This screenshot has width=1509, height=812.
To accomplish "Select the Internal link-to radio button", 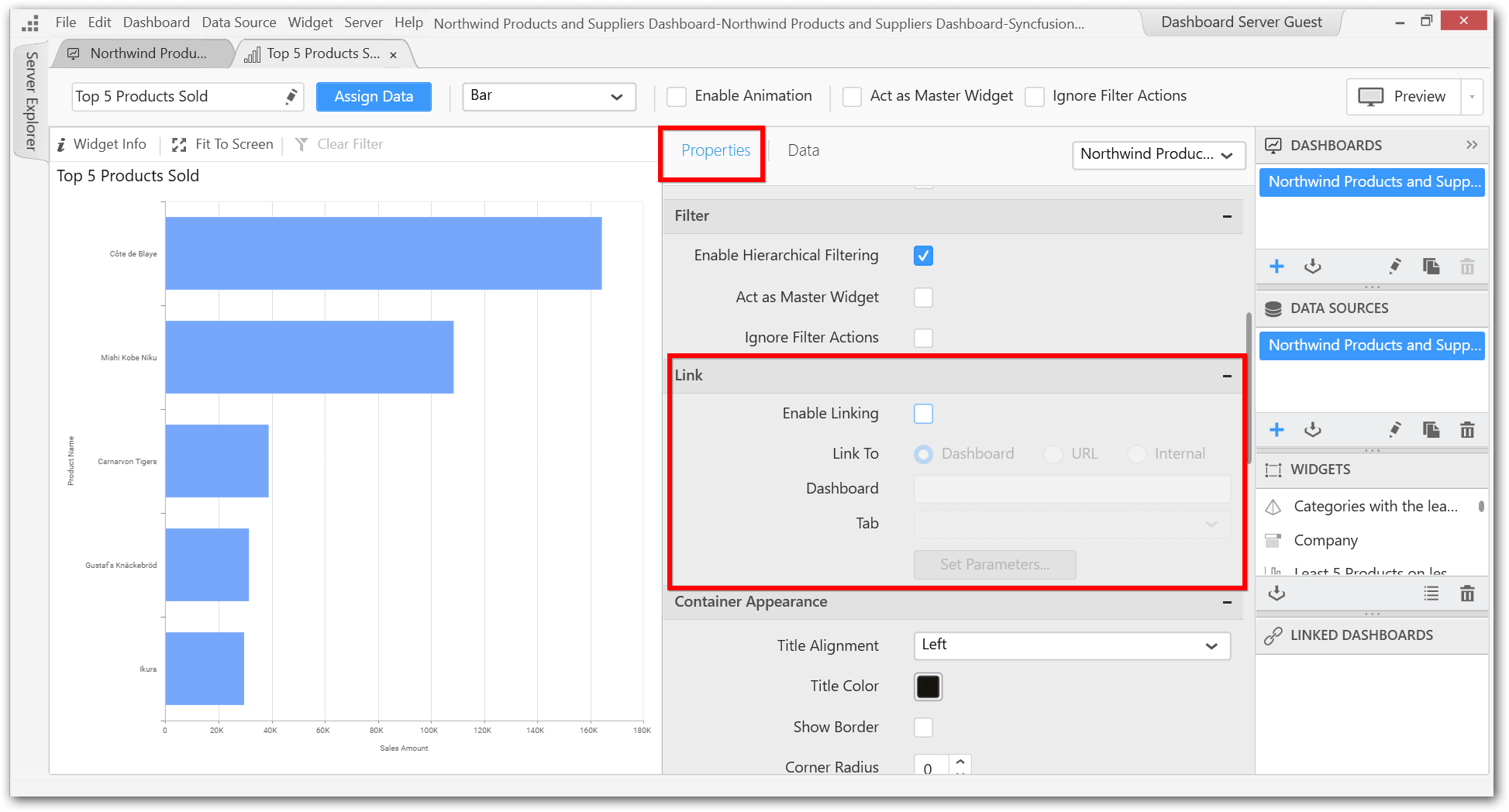I will pos(1136,454).
